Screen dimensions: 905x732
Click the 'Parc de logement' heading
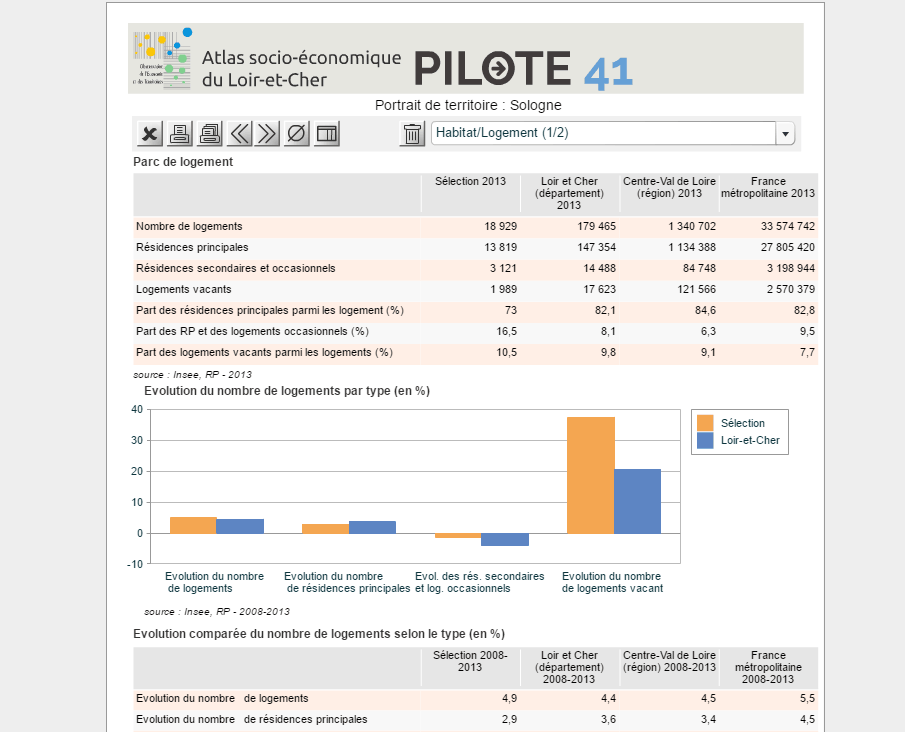pos(183,162)
